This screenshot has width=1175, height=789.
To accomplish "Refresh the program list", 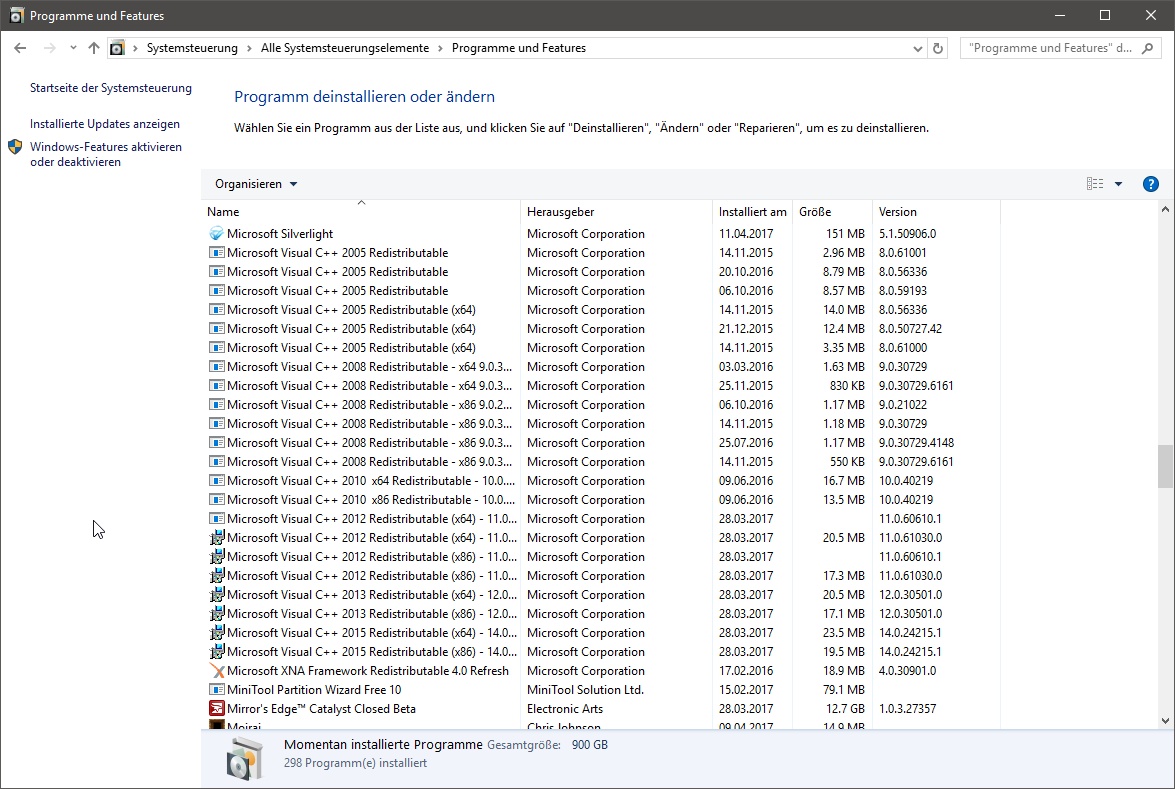I will (937, 48).
